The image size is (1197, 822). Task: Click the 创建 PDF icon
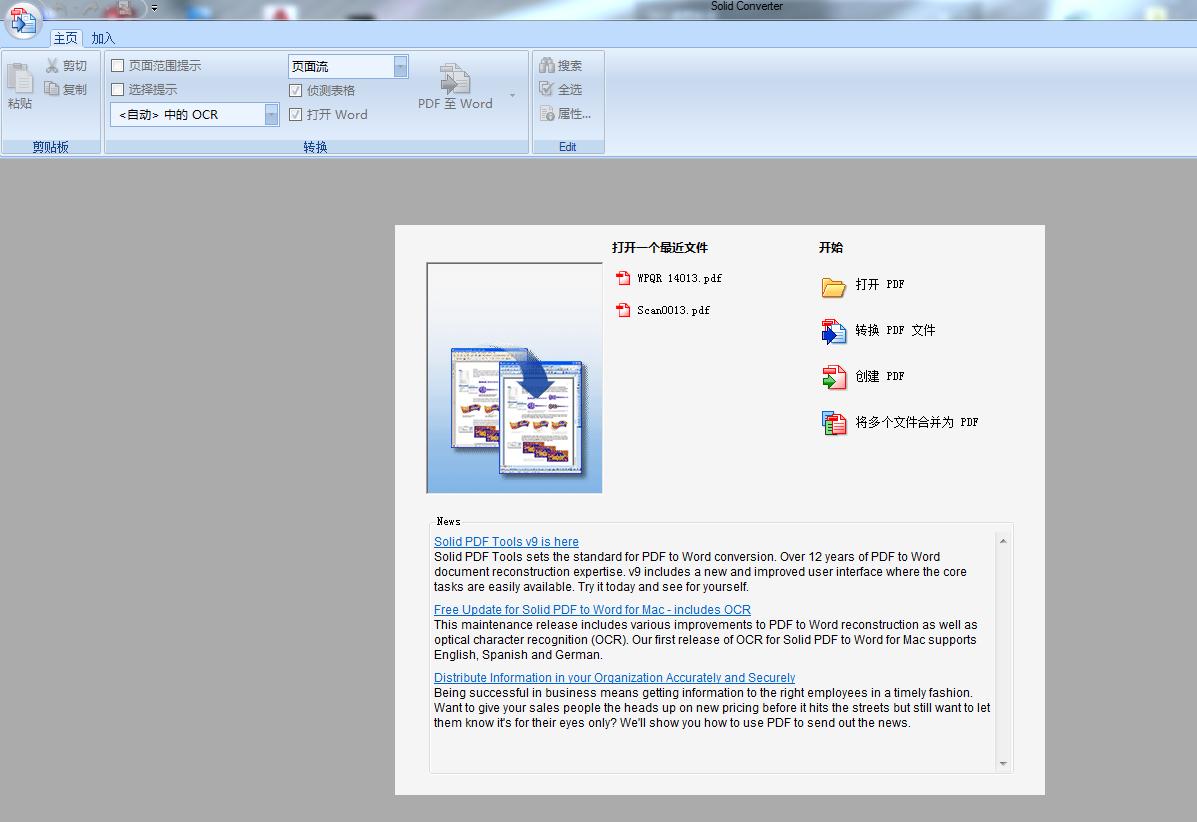coord(834,377)
